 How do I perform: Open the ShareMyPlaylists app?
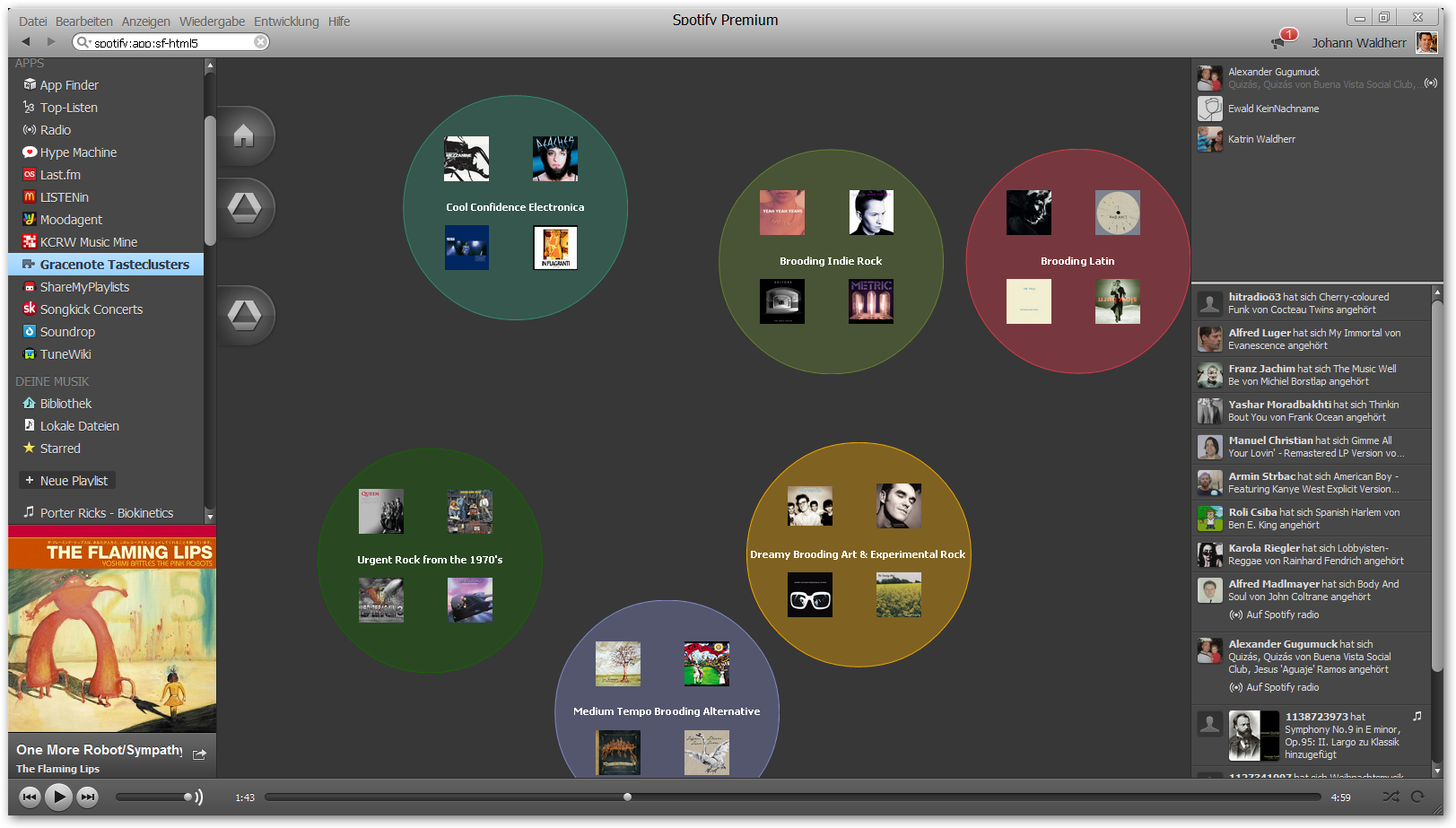click(106, 287)
